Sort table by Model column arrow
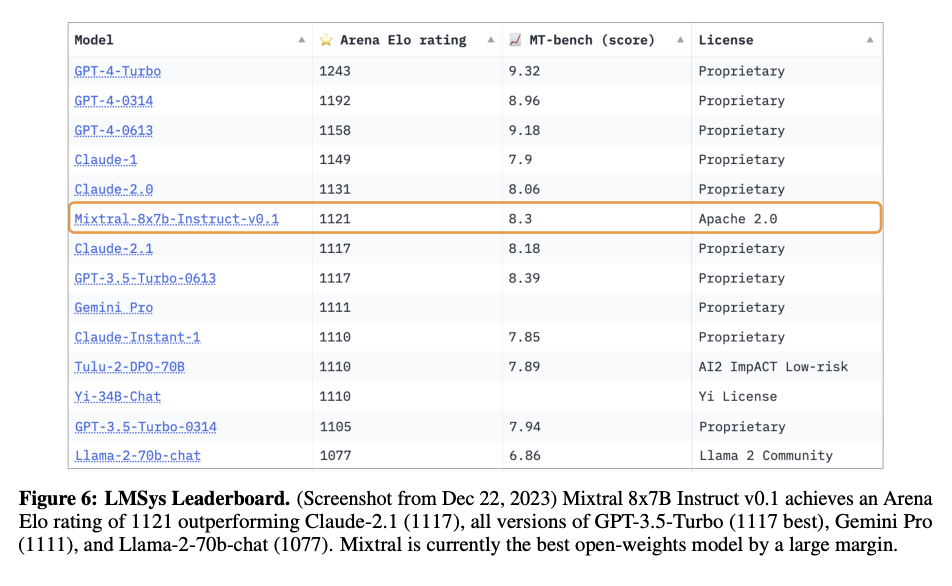 [302, 40]
